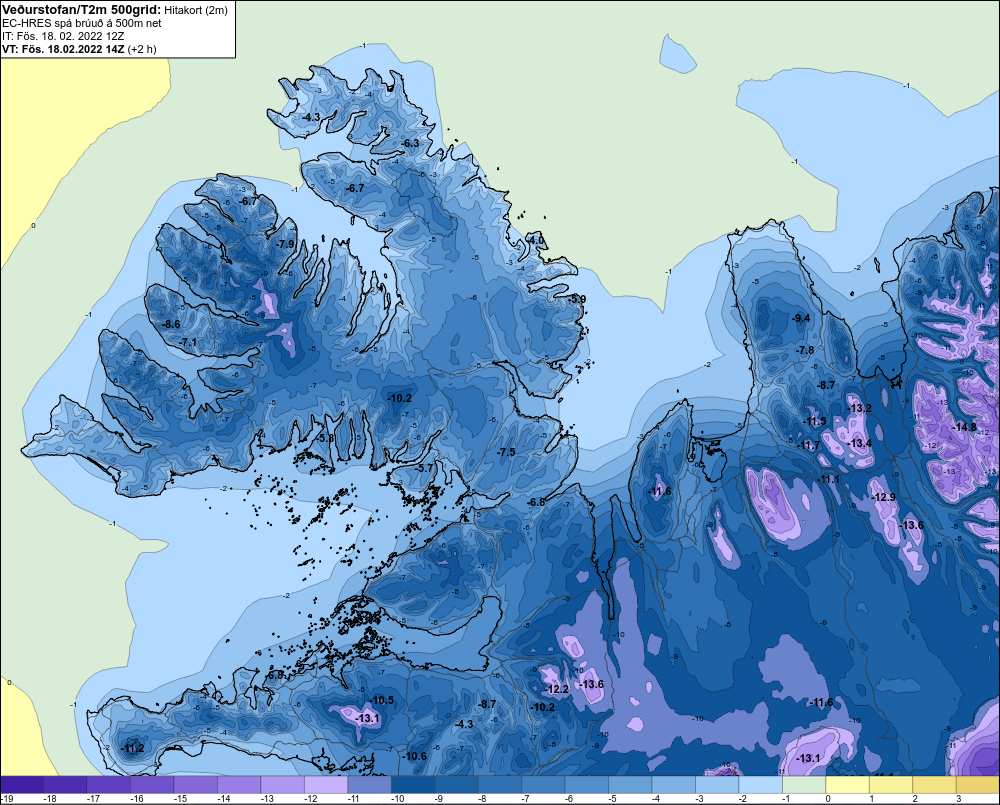This screenshot has width=1000, height=805.
Task: Pick the legend swatch between -19 and -18
Action: point(22,785)
